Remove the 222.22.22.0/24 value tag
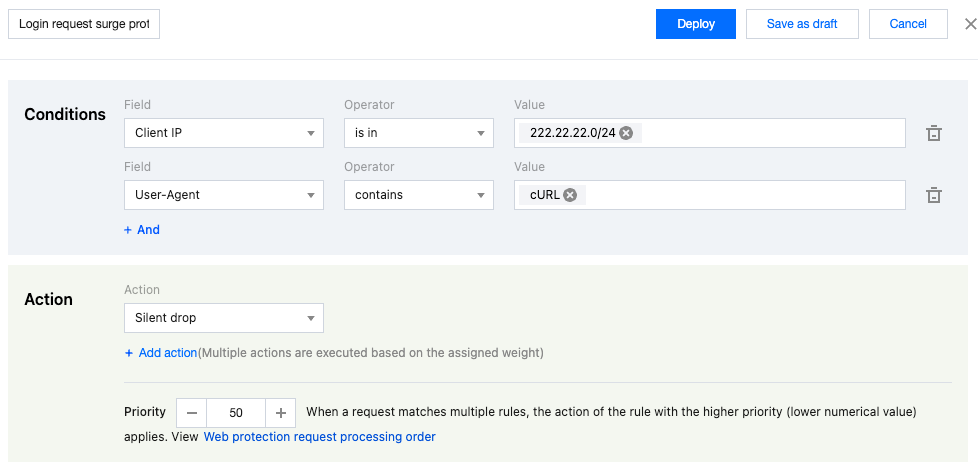 (626, 133)
